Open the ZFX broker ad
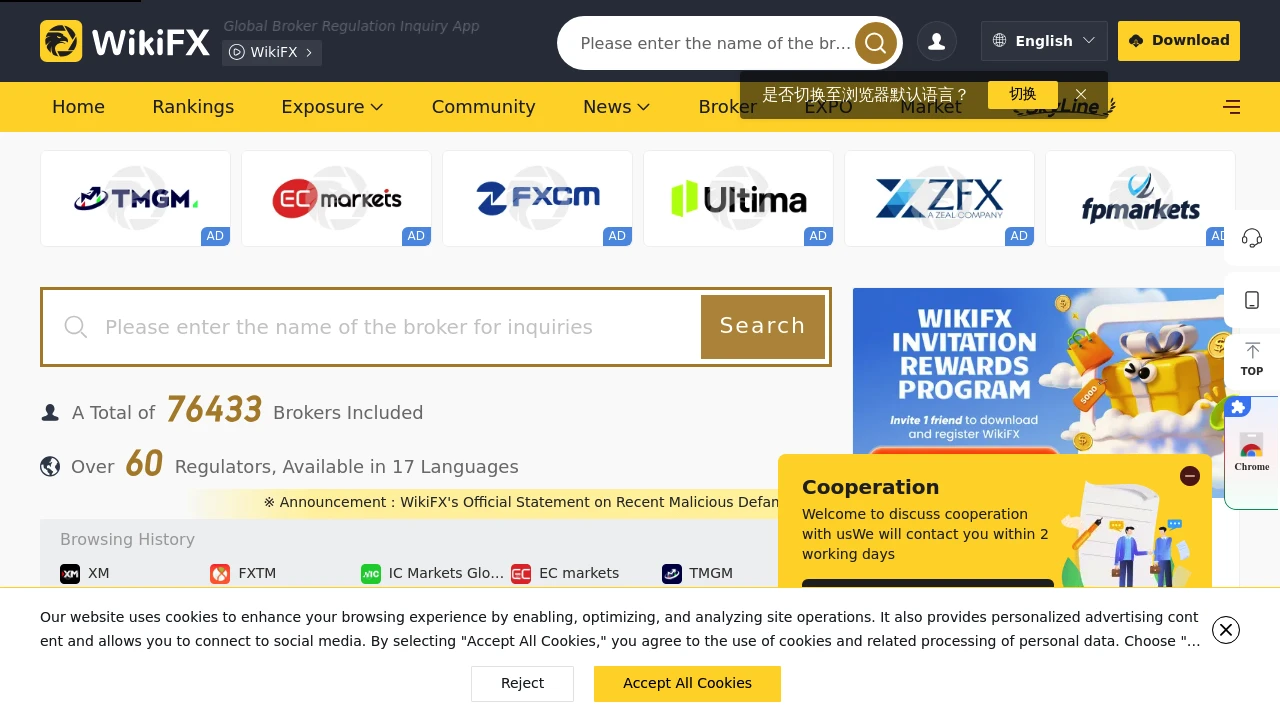The height and width of the screenshot is (720, 1280). [939, 198]
